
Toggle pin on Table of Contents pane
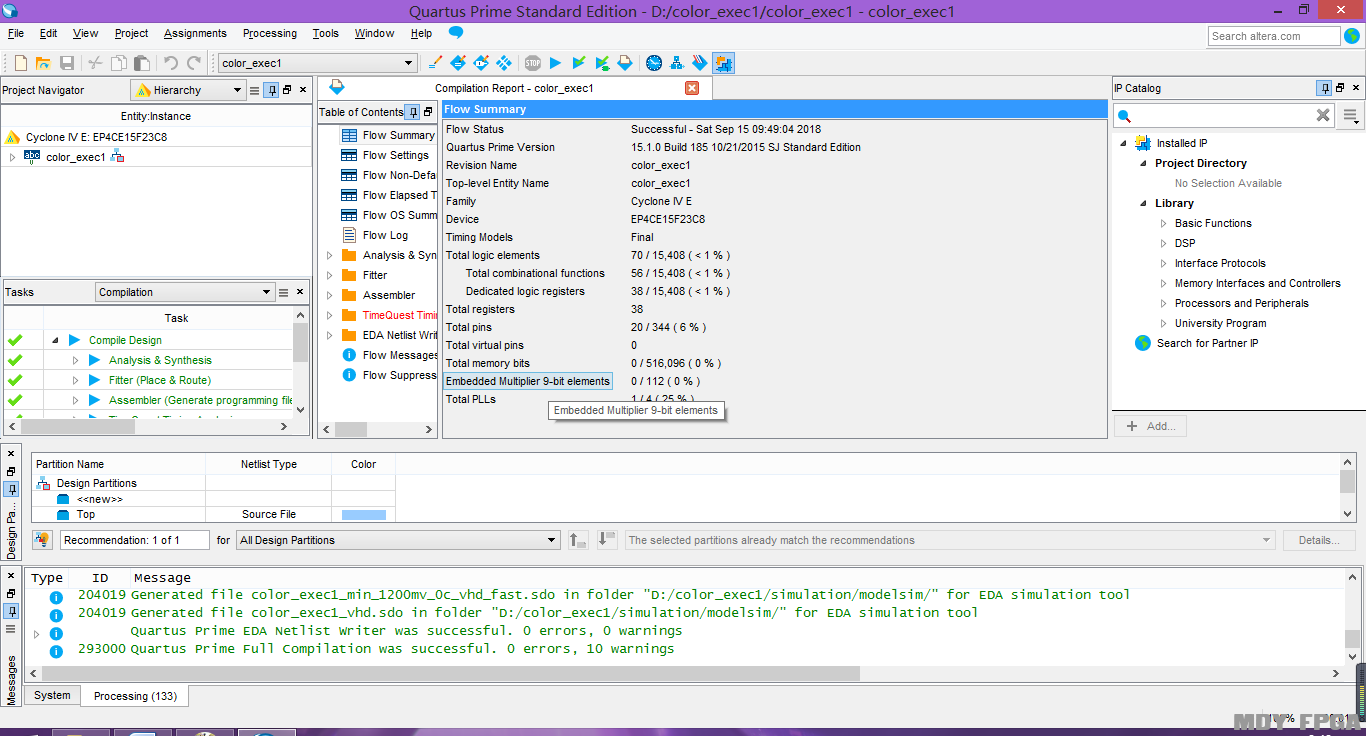pyautogui.click(x=412, y=112)
